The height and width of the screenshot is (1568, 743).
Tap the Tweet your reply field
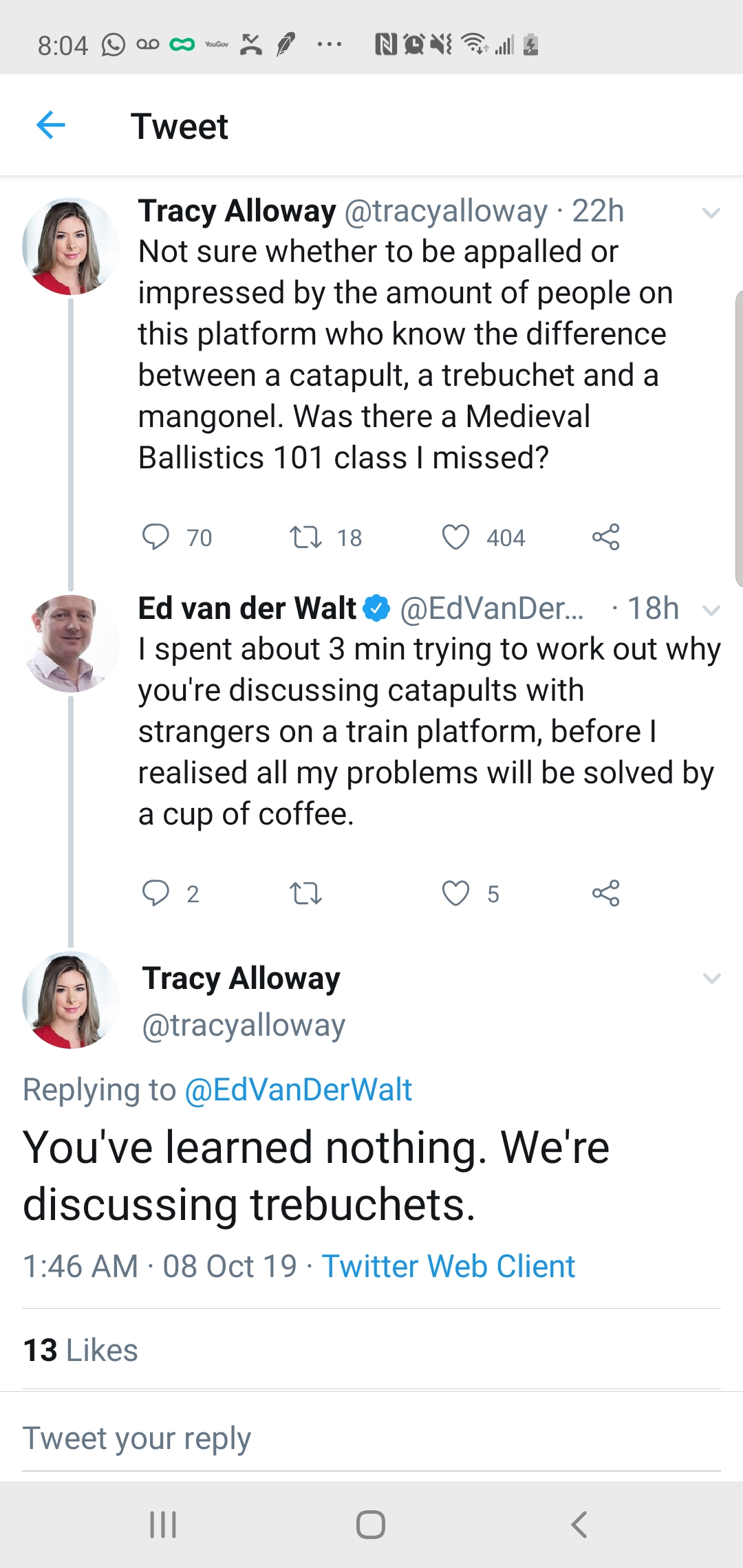click(x=138, y=1437)
